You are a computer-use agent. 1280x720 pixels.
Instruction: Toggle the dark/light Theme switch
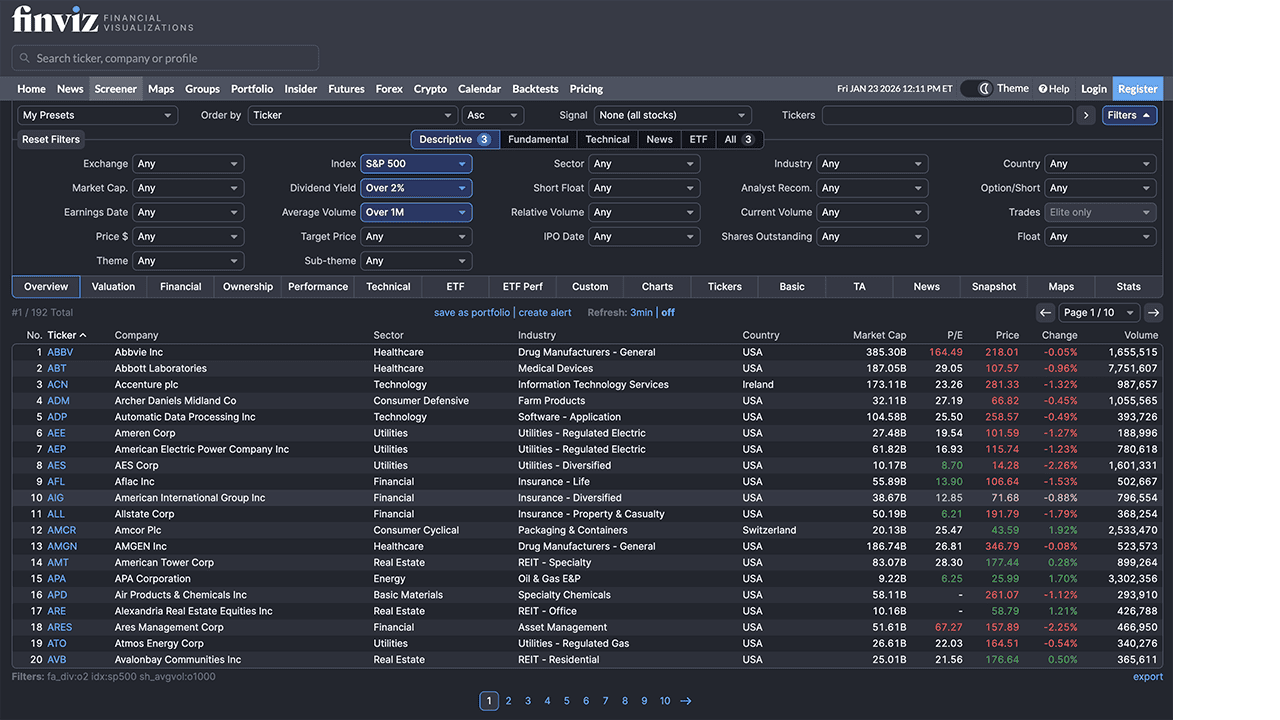point(975,88)
